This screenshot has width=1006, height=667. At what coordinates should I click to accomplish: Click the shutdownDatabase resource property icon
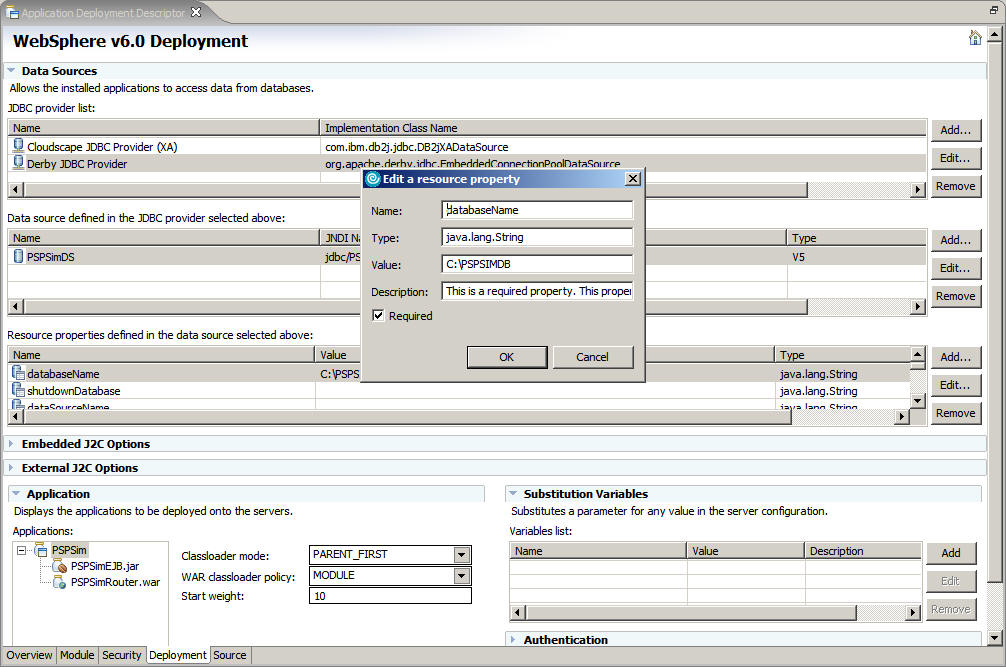[x=18, y=390]
